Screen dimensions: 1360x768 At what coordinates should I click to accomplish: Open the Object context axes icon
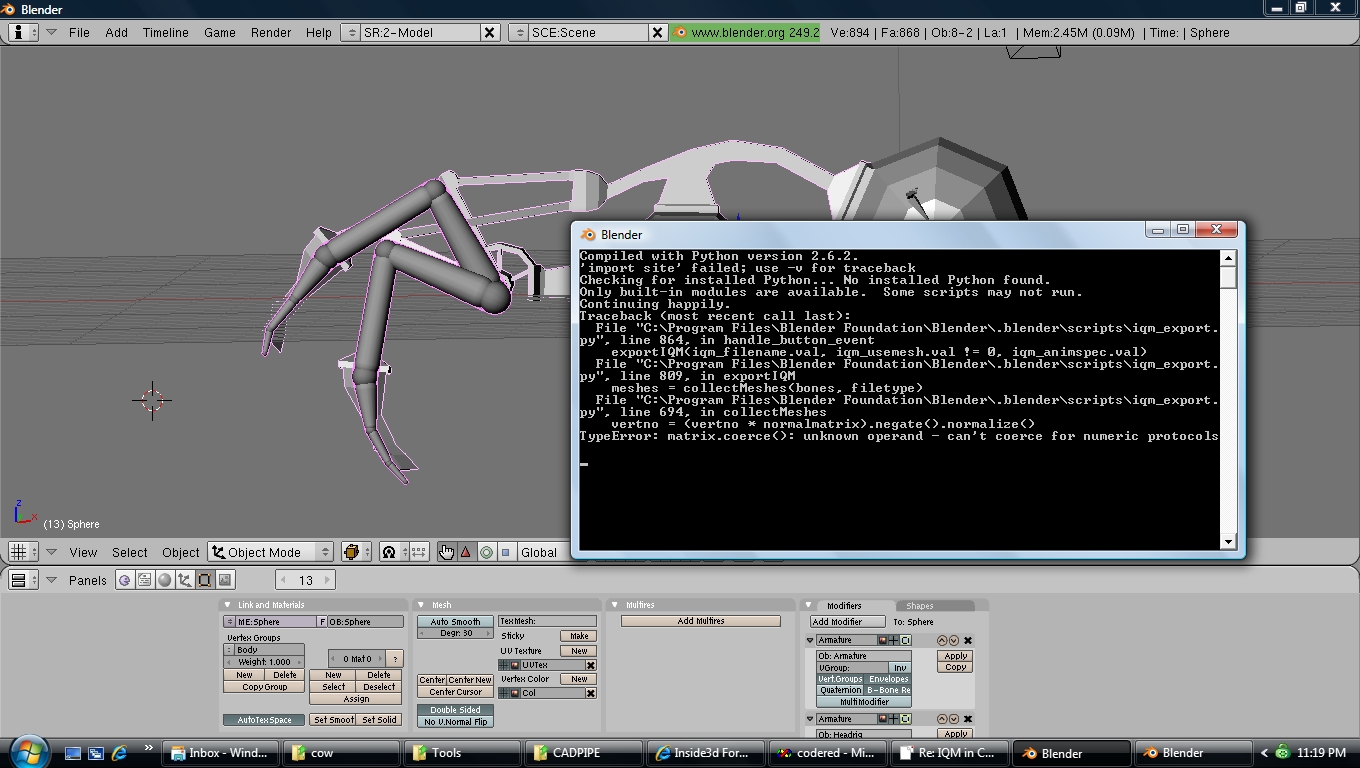[x=184, y=580]
